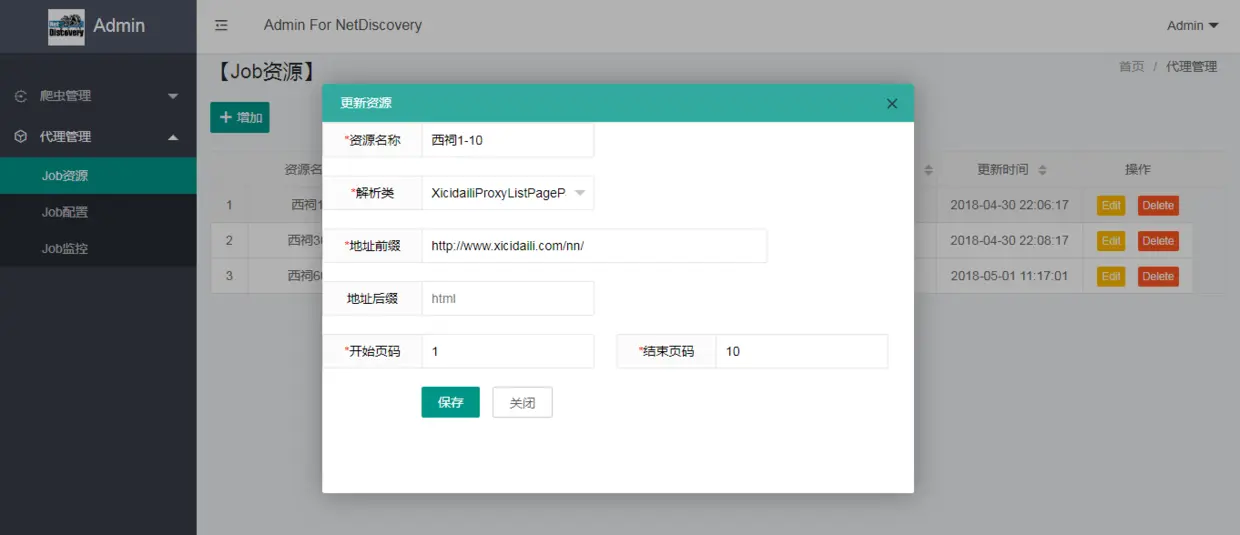Focus the 地址前缀 URL input
The width and height of the screenshot is (1240, 535).
(x=594, y=246)
